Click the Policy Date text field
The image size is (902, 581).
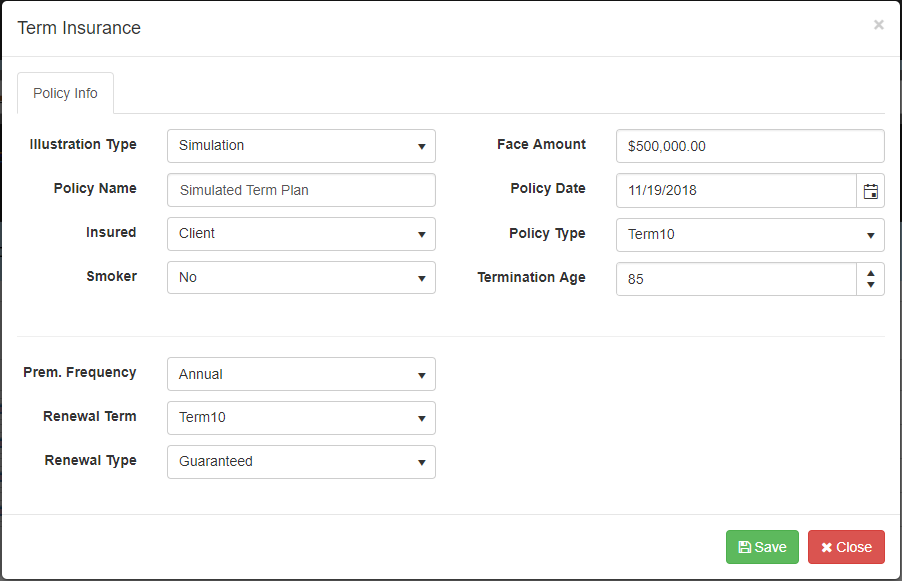point(736,190)
